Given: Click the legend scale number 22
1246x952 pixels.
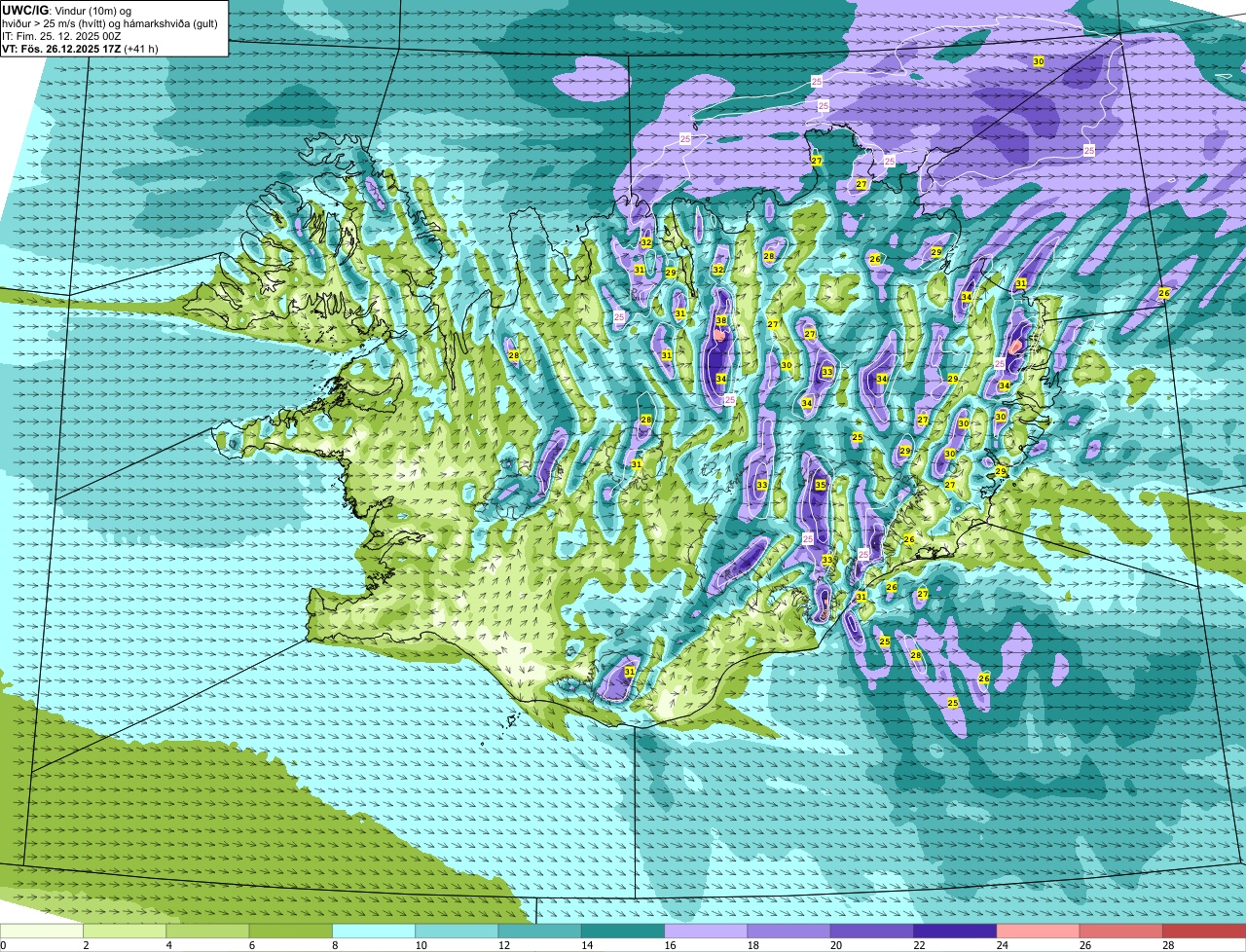Looking at the screenshot, I should pyautogui.click(x=919, y=945).
